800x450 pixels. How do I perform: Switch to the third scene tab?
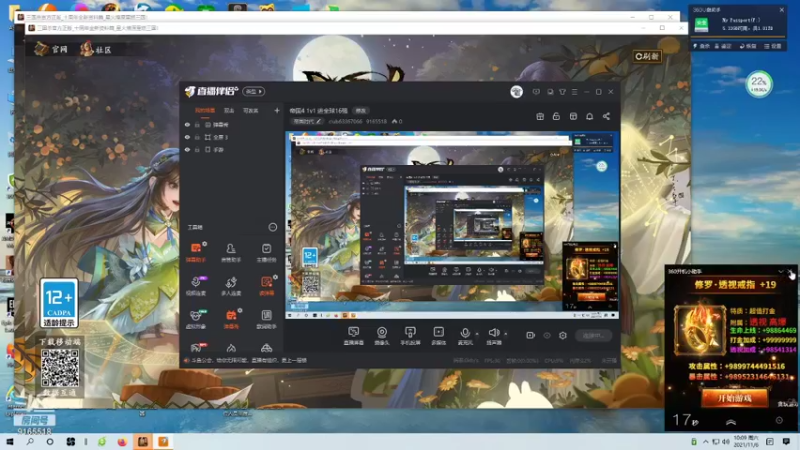(251, 110)
